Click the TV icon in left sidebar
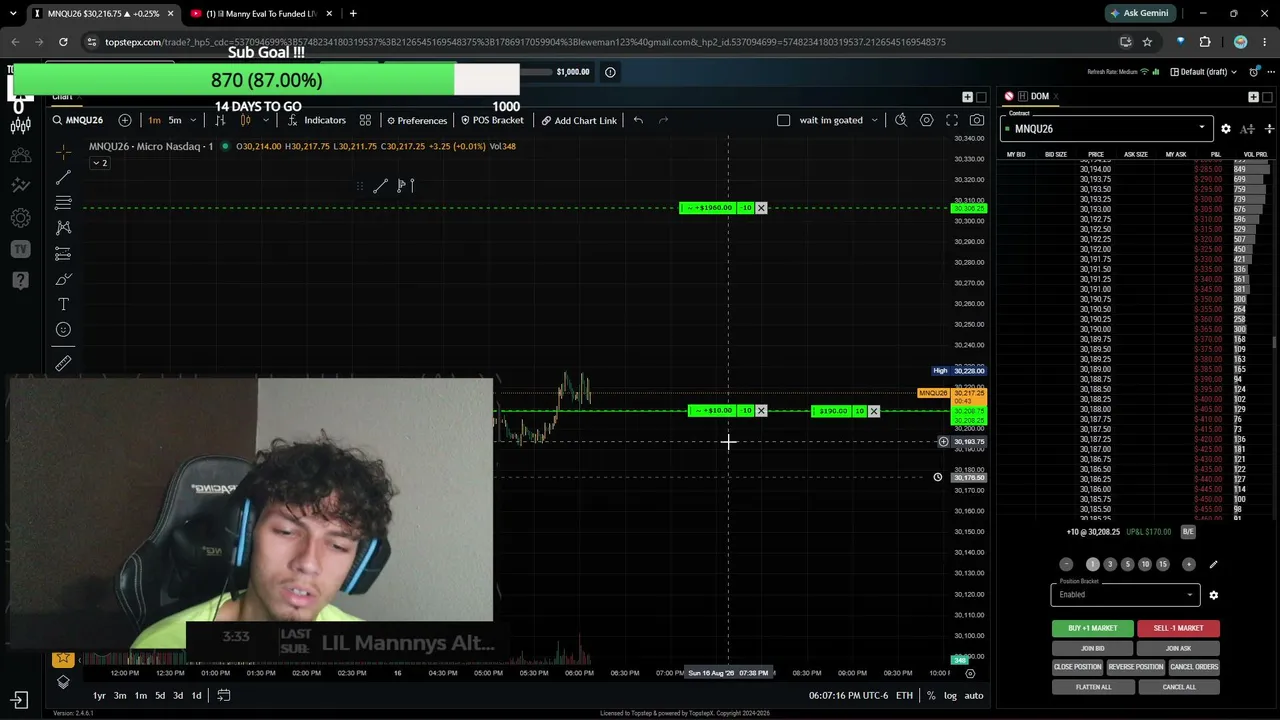This screenshot has height=720, width=1280. [x=20, y=249]
